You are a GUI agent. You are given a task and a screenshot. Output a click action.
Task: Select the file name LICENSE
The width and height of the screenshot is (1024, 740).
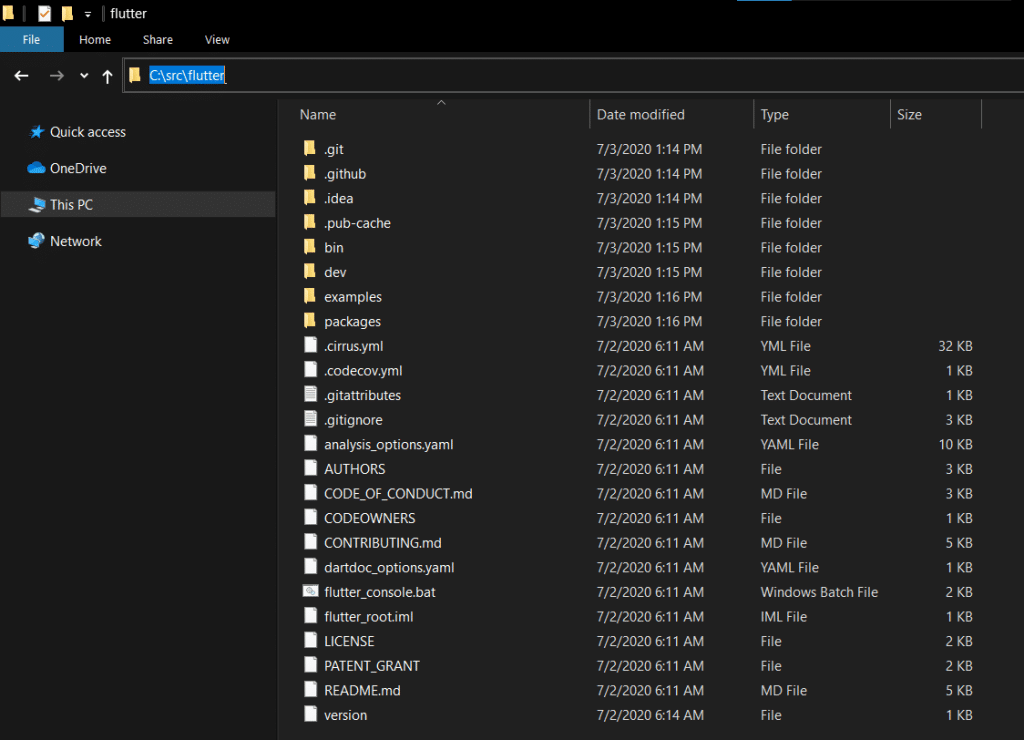(349, 641)
